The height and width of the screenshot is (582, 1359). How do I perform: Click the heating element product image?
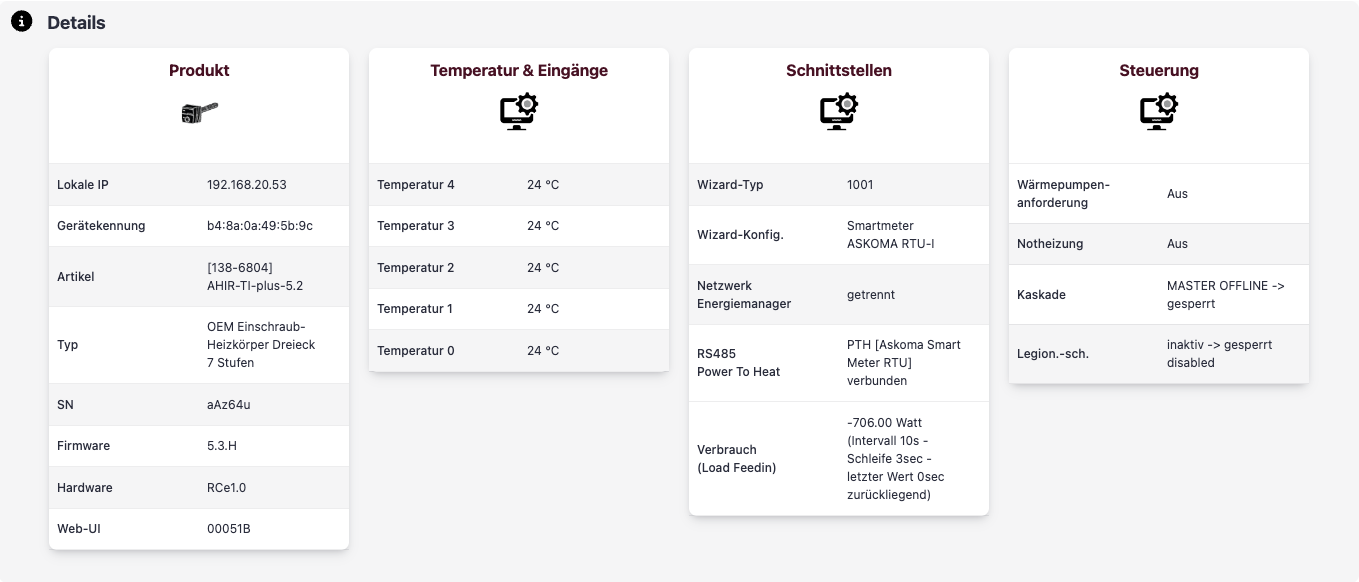coord(199,112)
